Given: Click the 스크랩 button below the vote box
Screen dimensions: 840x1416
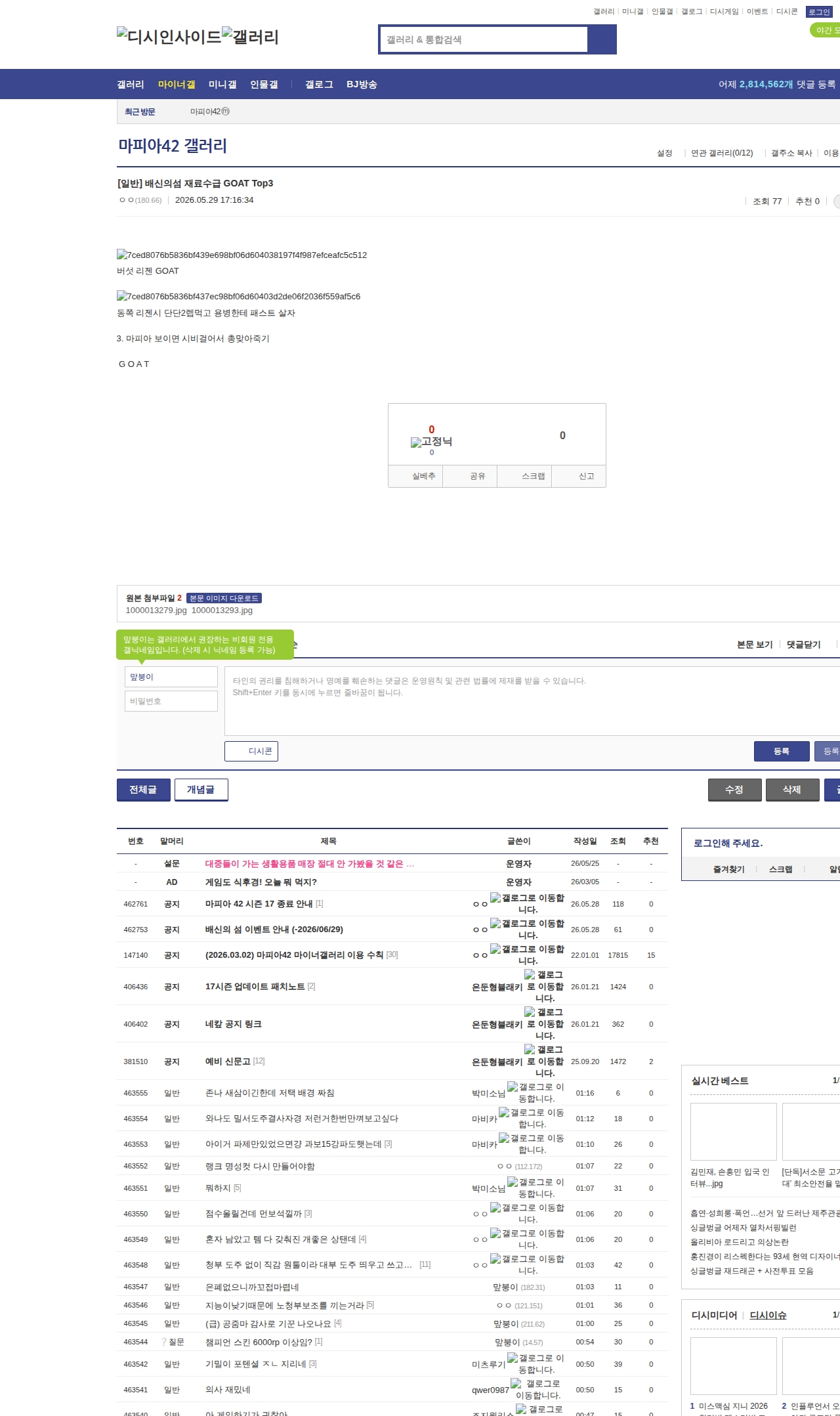Looking at the screenshot, I should pos(524,476).
